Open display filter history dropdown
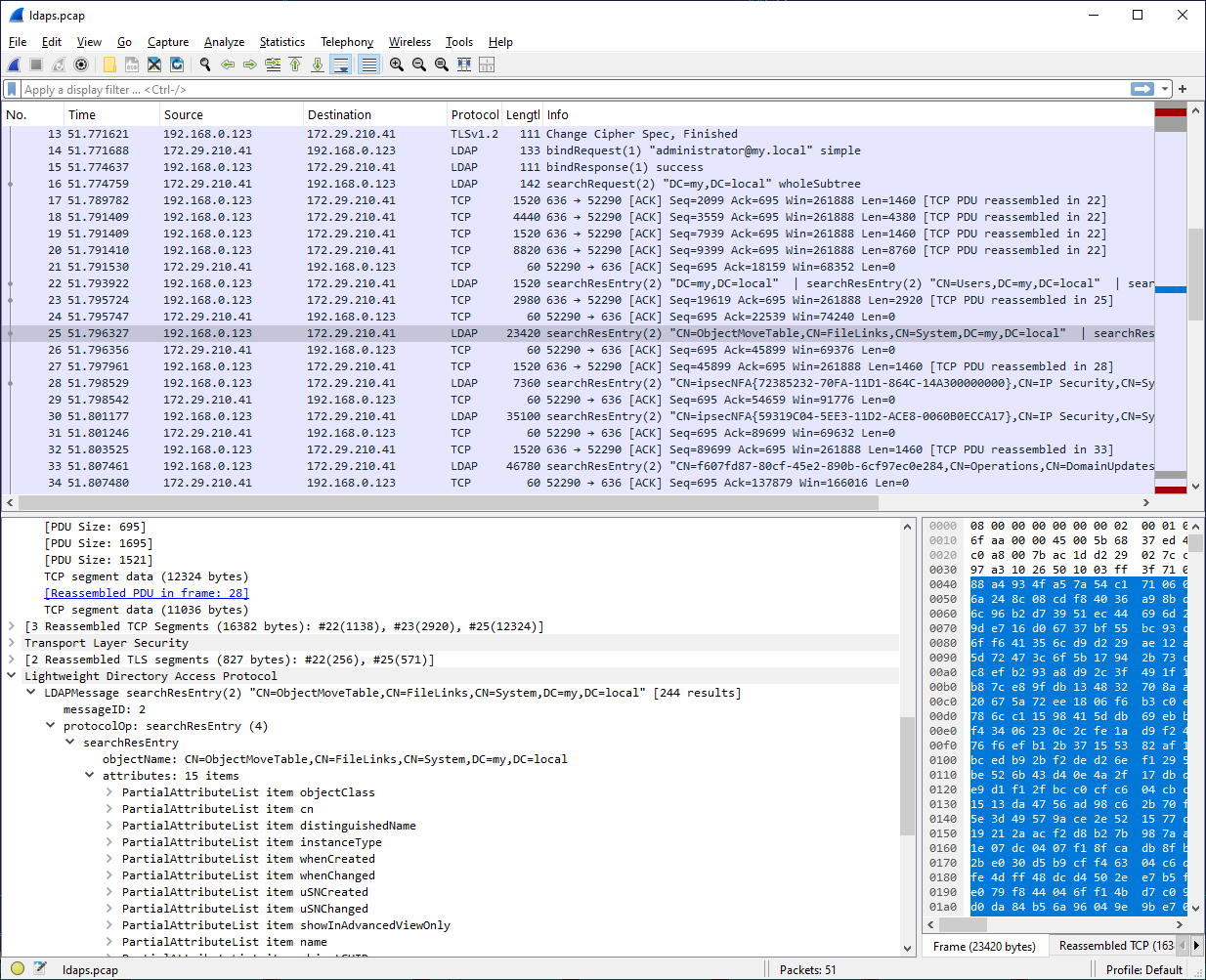Viewport: 1206px width, 980px height. [x=1165, y=89]
